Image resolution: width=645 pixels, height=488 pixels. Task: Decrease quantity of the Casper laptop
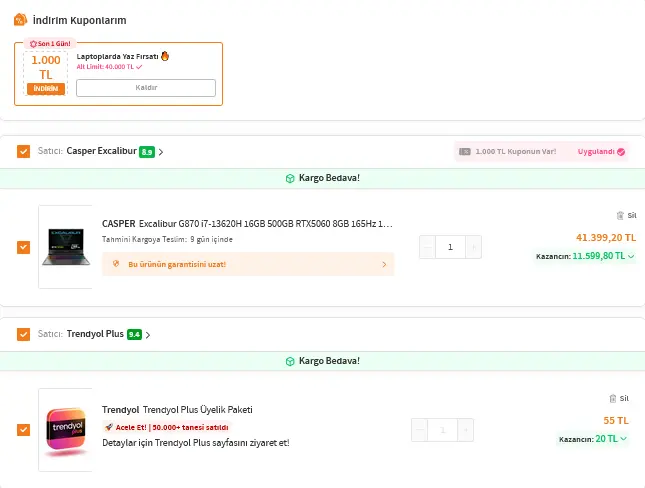coord(427,247)
